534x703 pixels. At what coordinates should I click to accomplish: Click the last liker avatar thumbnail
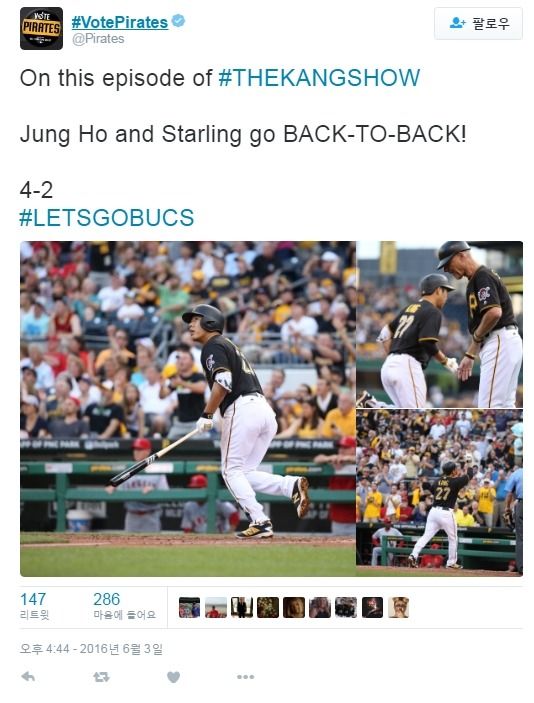point(399,608)
